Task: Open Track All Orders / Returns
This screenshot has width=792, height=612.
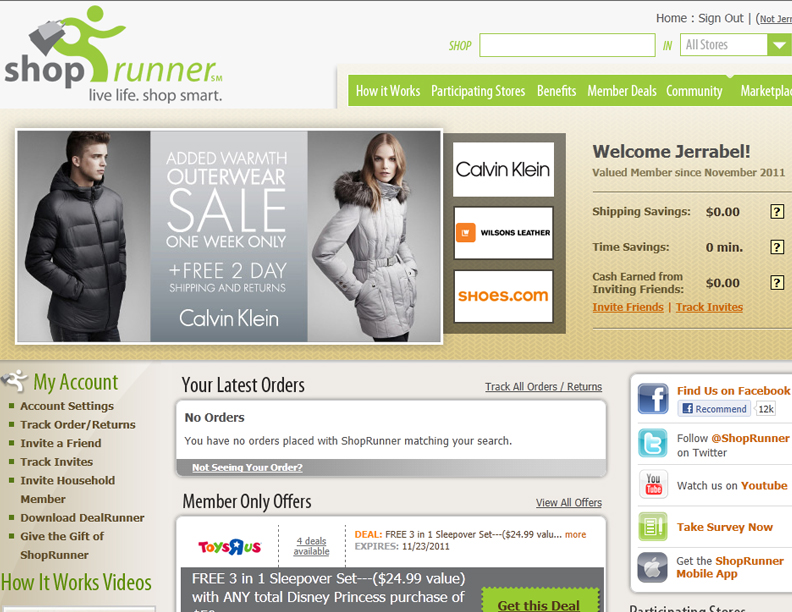Action: [543, 387]
